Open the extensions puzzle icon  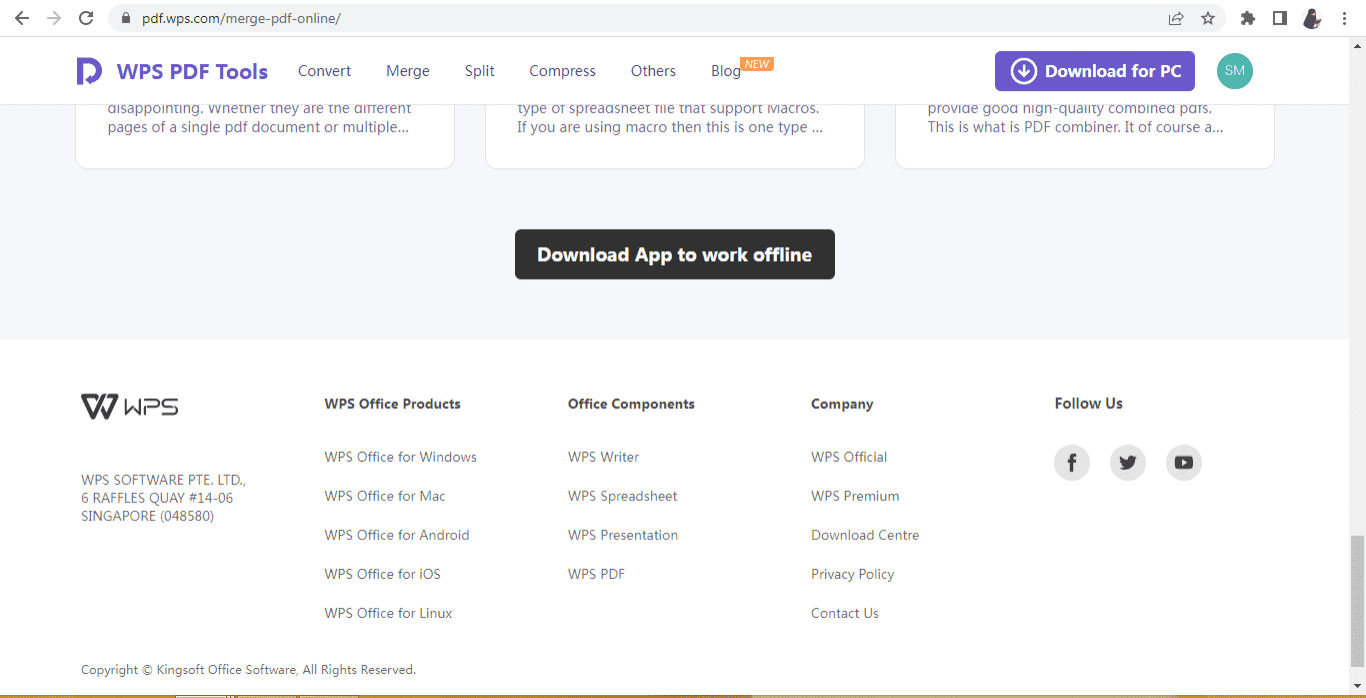[x=1247, y=18]
